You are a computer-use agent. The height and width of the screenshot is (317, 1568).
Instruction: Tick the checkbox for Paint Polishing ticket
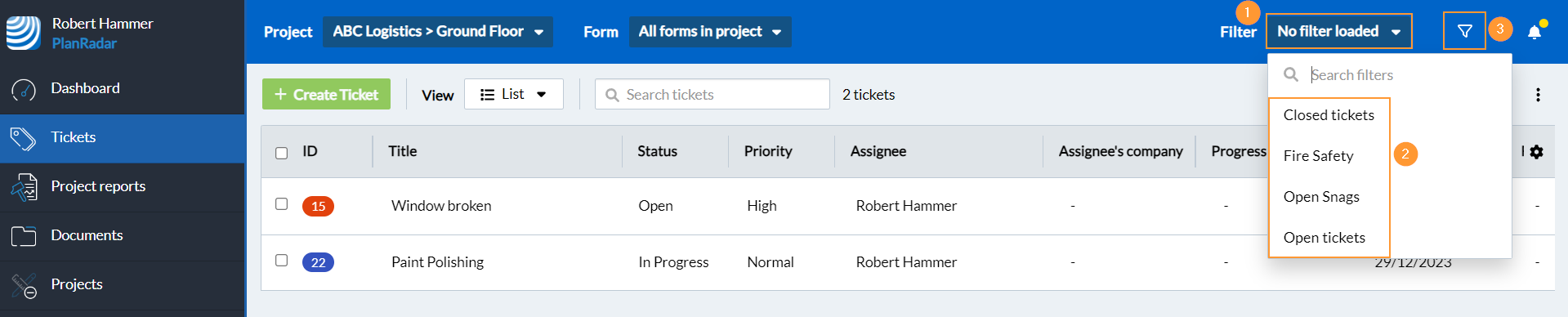pyautogui.click(x=282, y=261)
